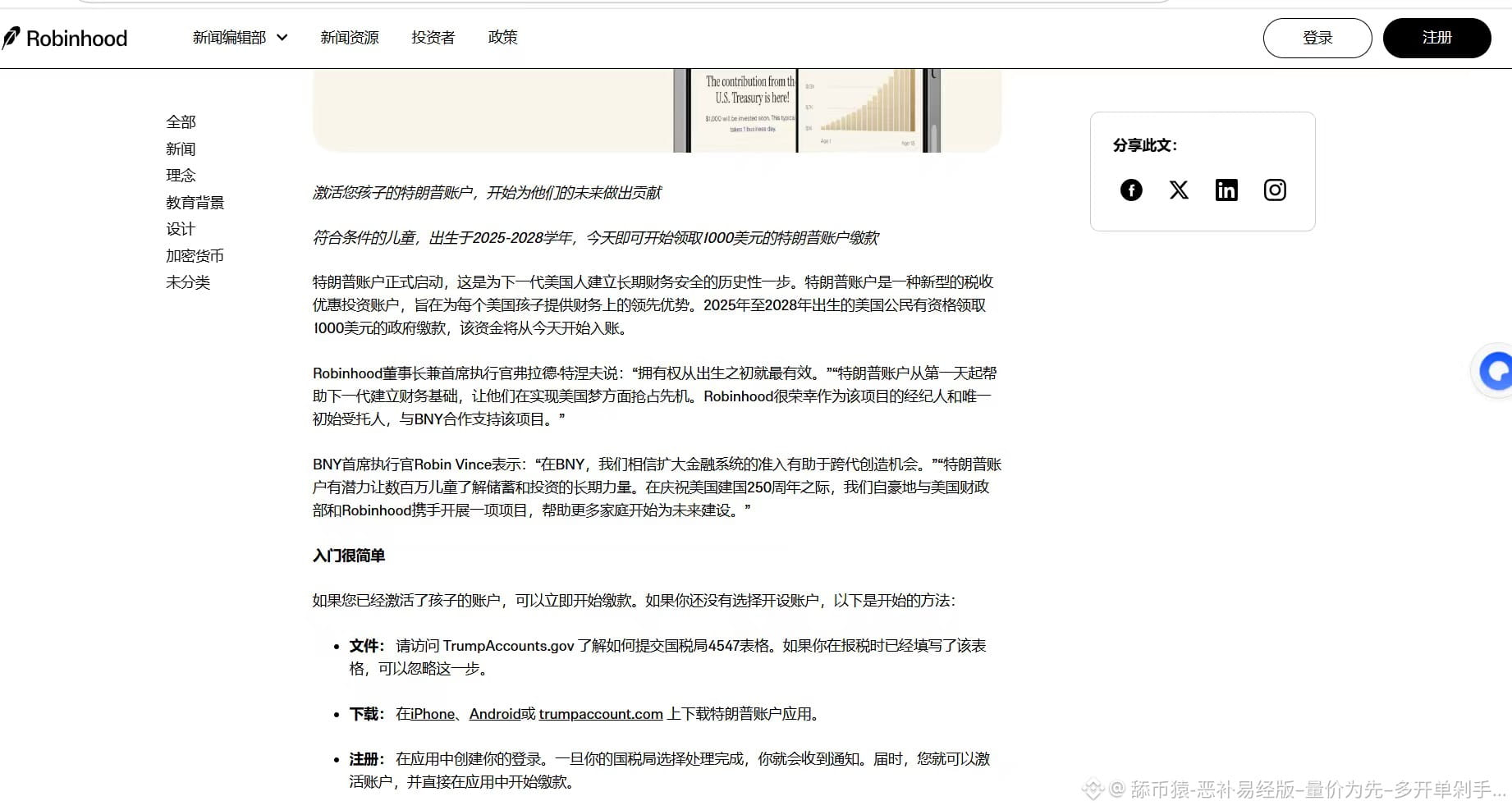Click the italic line starting 符合条件的儿童

point(596,238)
